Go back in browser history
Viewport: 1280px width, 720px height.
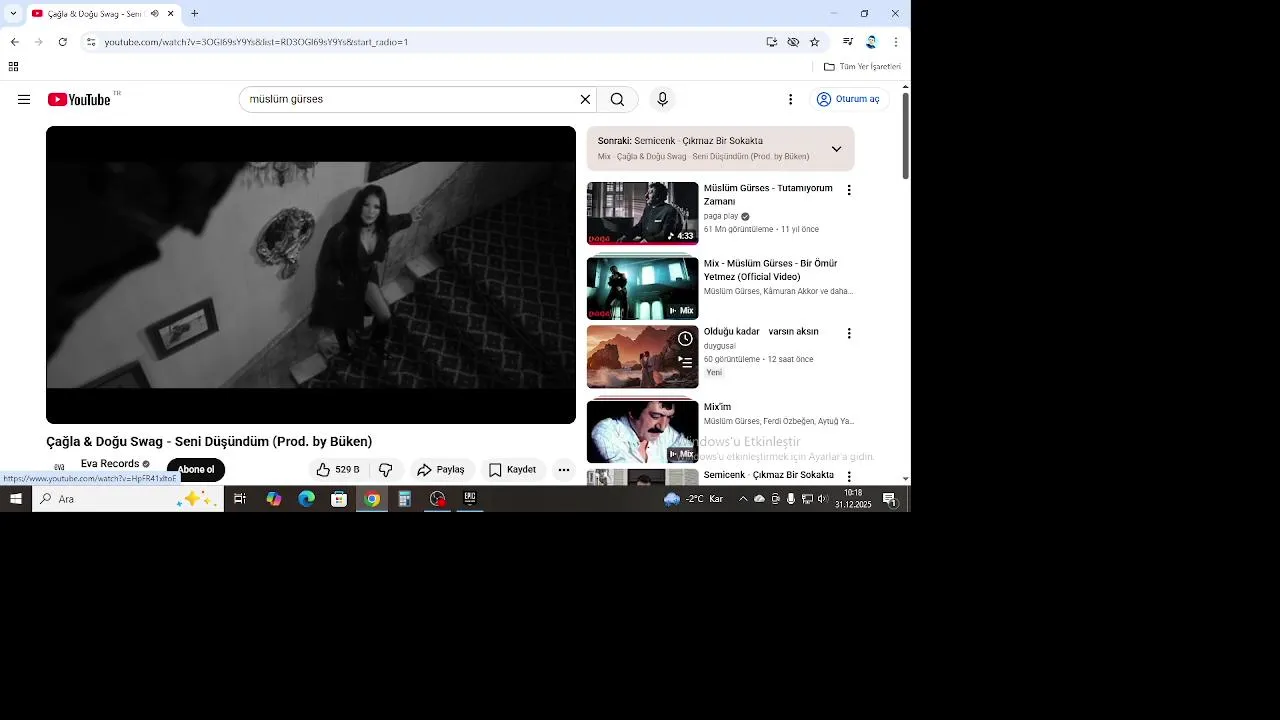coord(14,42)
